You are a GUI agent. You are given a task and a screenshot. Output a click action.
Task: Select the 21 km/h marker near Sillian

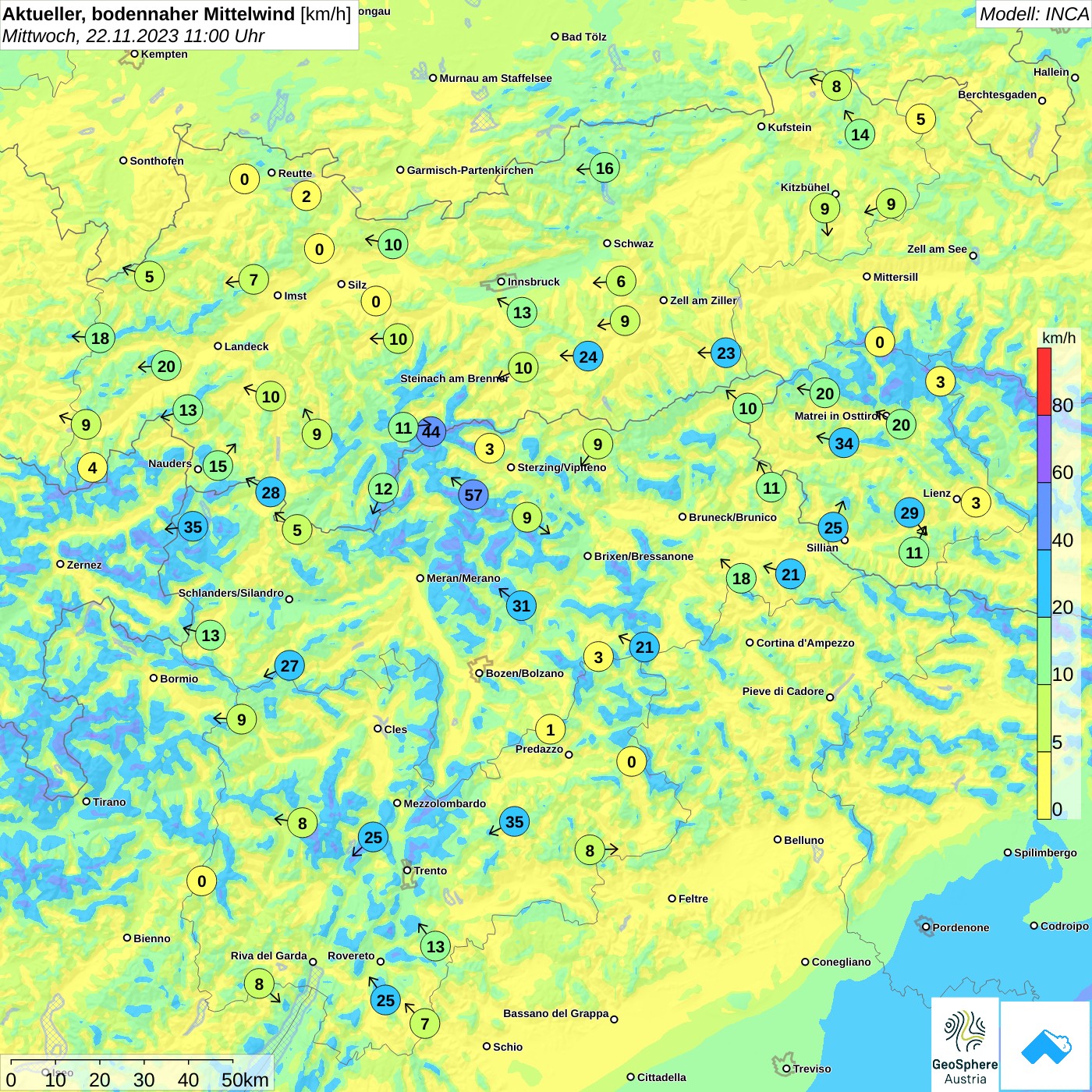(x=791, y=574)
